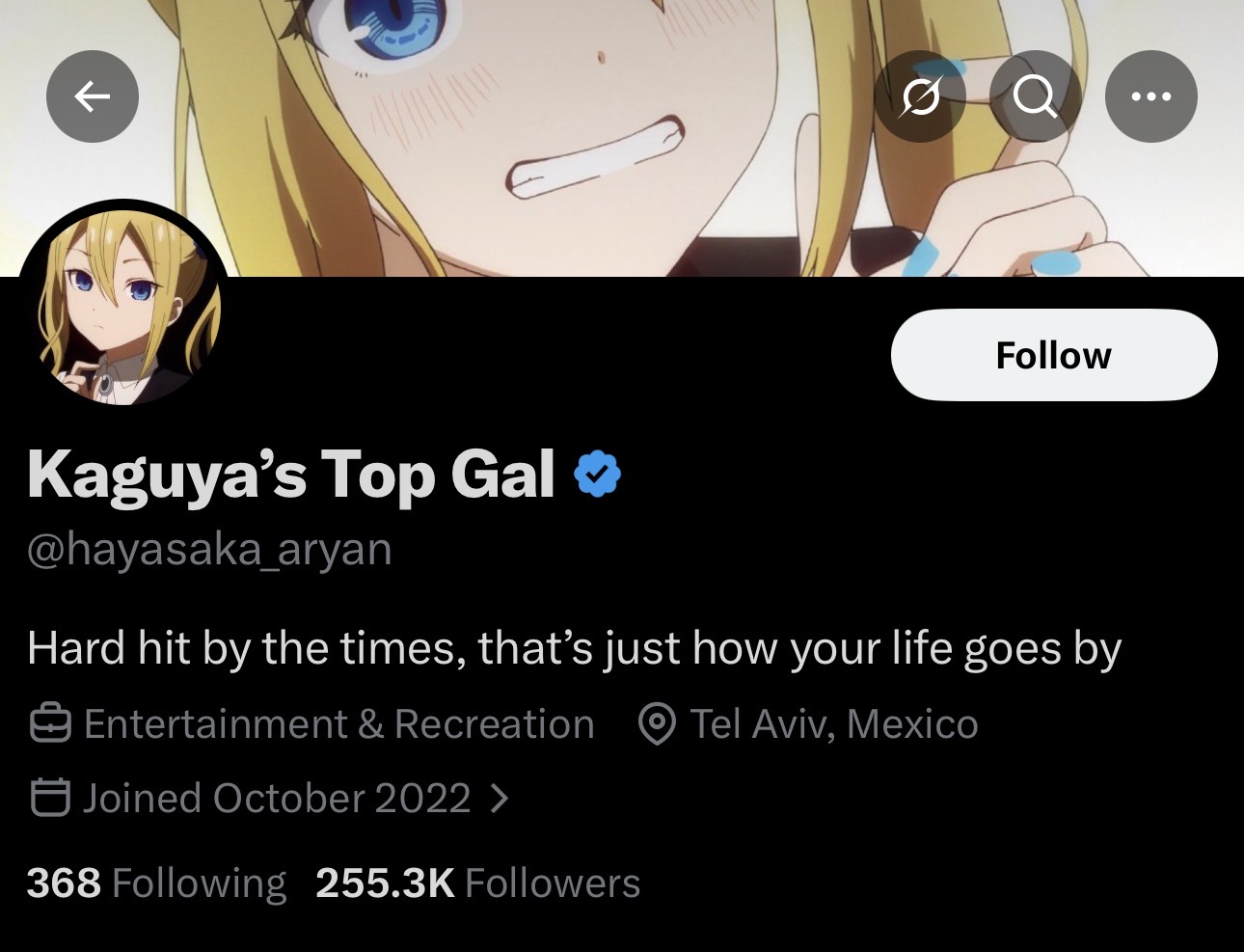Open the header banner image
The image size is (1244, 952).
[x=622, y=138]
